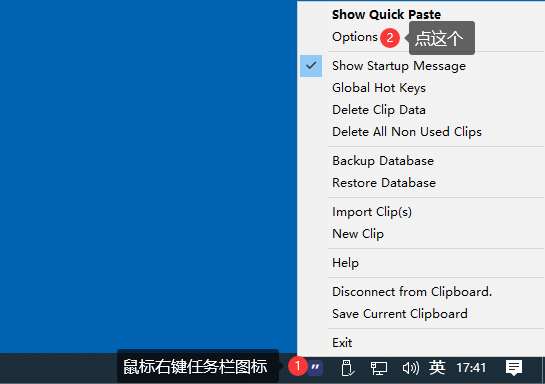Click the Ditto quote-mark tray icon
545x384 pixels.
(x=316, y=368)
